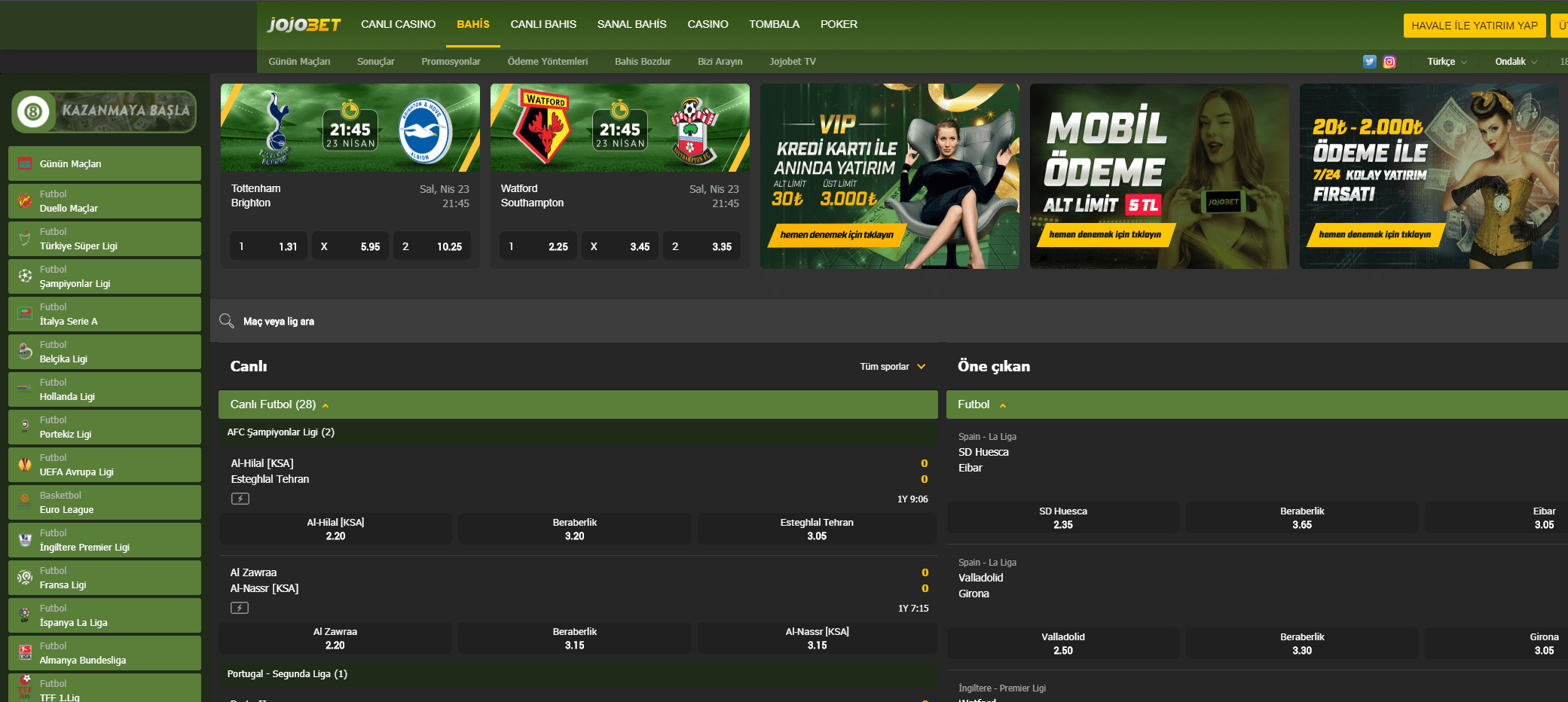This screenshot has height=702, width=1568.
Task: Open the Twitter social icon
Action: [1370, 62]
